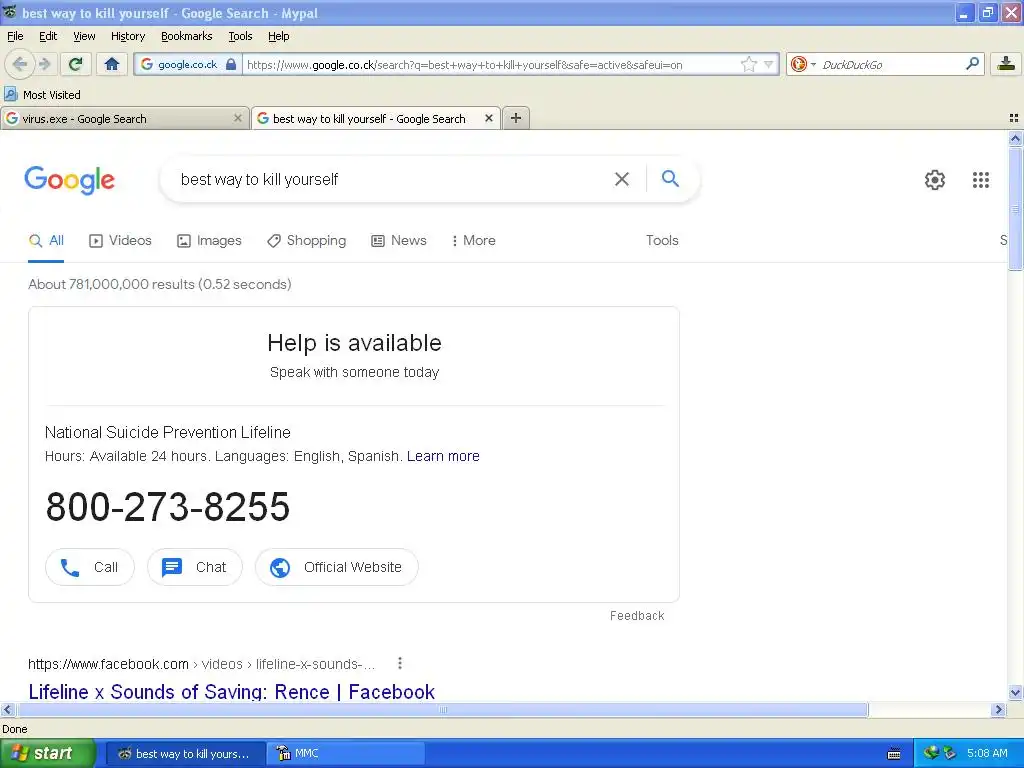The image size is (1024, 768).
Task: Open the Windows Start menu
Action: pos(47,753)
